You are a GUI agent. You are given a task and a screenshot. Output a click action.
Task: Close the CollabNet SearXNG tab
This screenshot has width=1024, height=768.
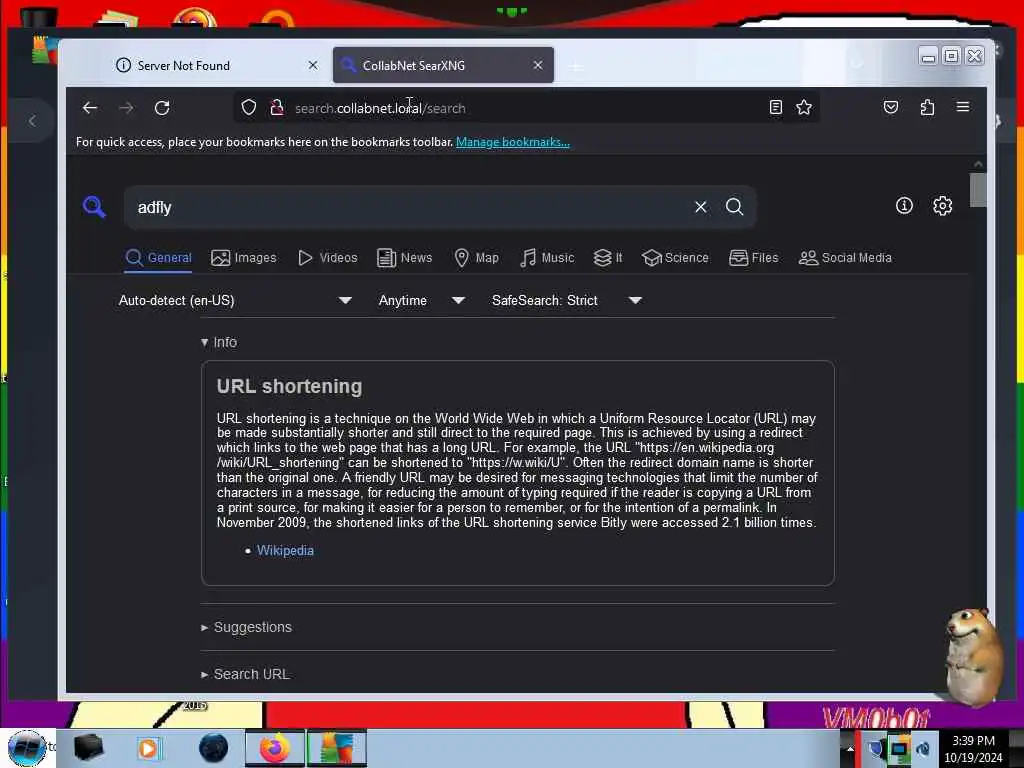537,65
